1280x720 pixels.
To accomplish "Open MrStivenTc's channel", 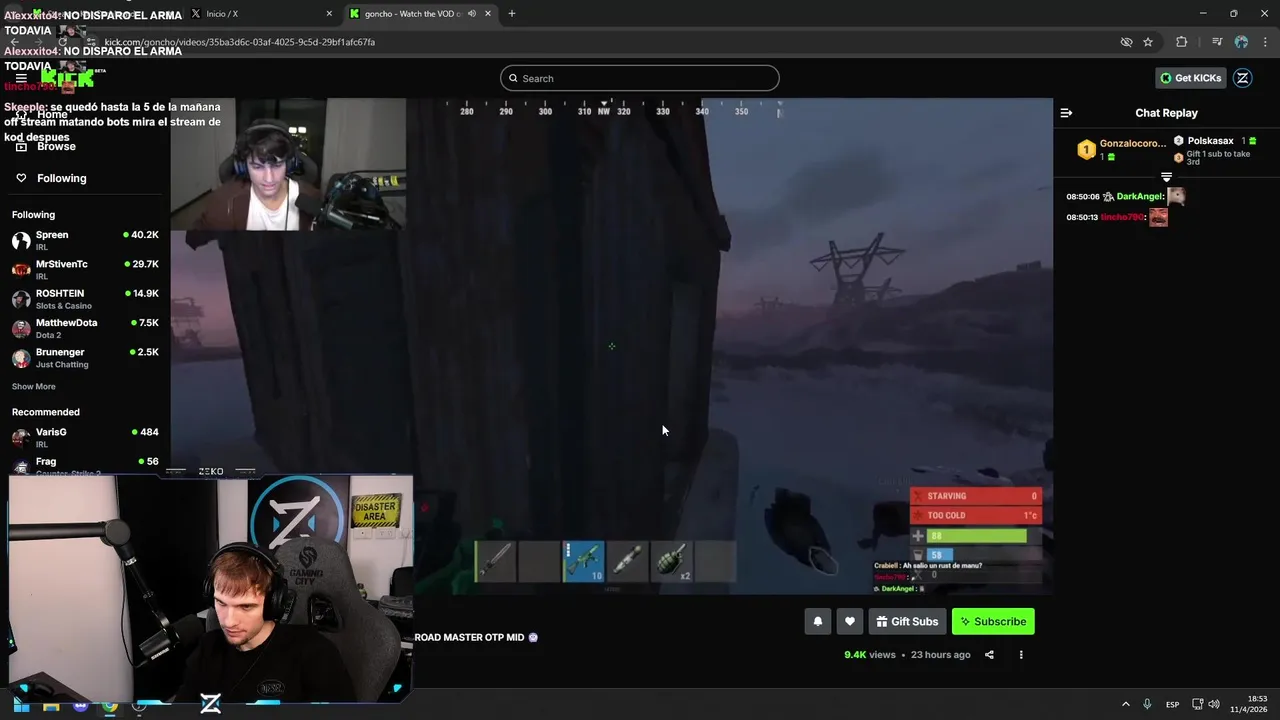I will [85, 269].
